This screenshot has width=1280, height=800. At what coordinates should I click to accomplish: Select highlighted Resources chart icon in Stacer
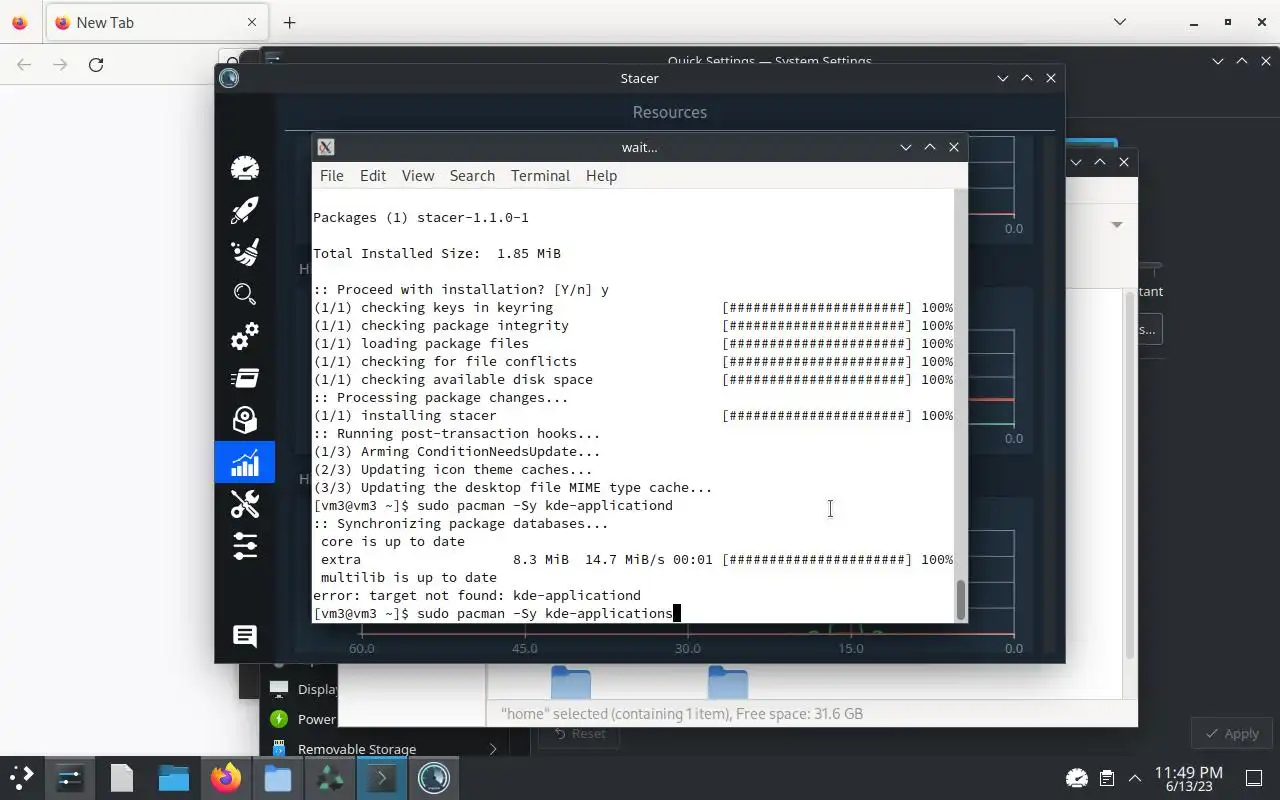[x=245, y=462]
